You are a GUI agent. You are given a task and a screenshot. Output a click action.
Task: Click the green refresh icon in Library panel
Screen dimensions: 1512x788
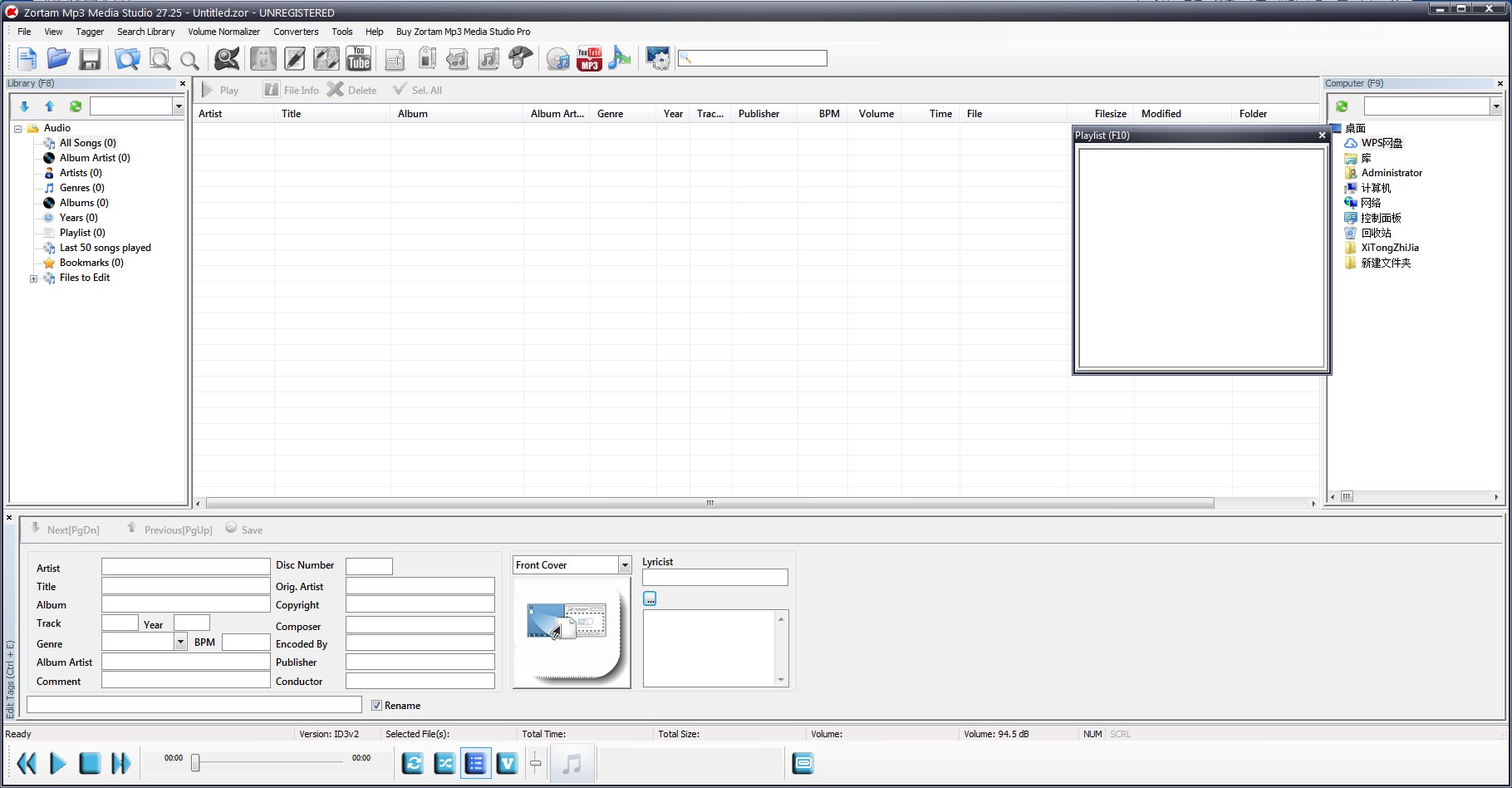tap(76, 106)
